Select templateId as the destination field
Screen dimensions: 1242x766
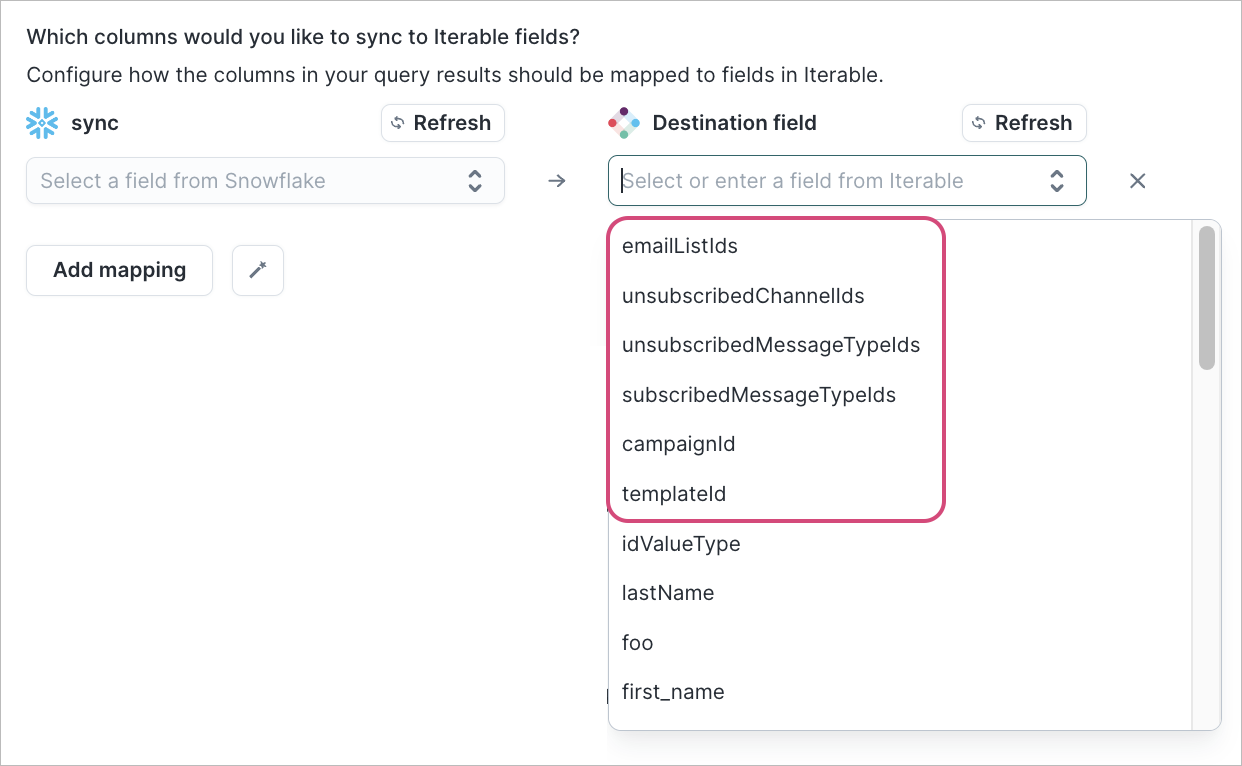pyautogui.click(x=674, y=493)
